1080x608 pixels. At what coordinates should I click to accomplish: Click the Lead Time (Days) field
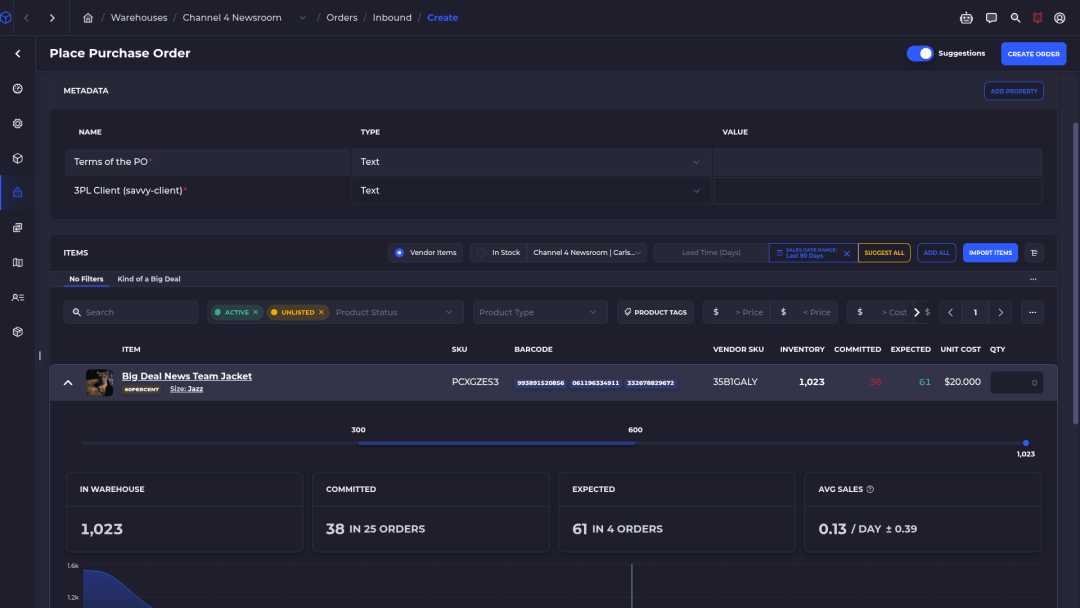pos(711,253)
